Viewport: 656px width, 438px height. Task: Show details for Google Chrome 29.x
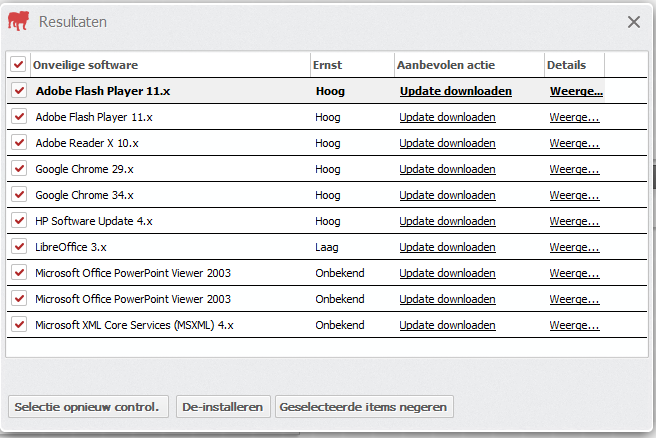[x=574, y=169]
